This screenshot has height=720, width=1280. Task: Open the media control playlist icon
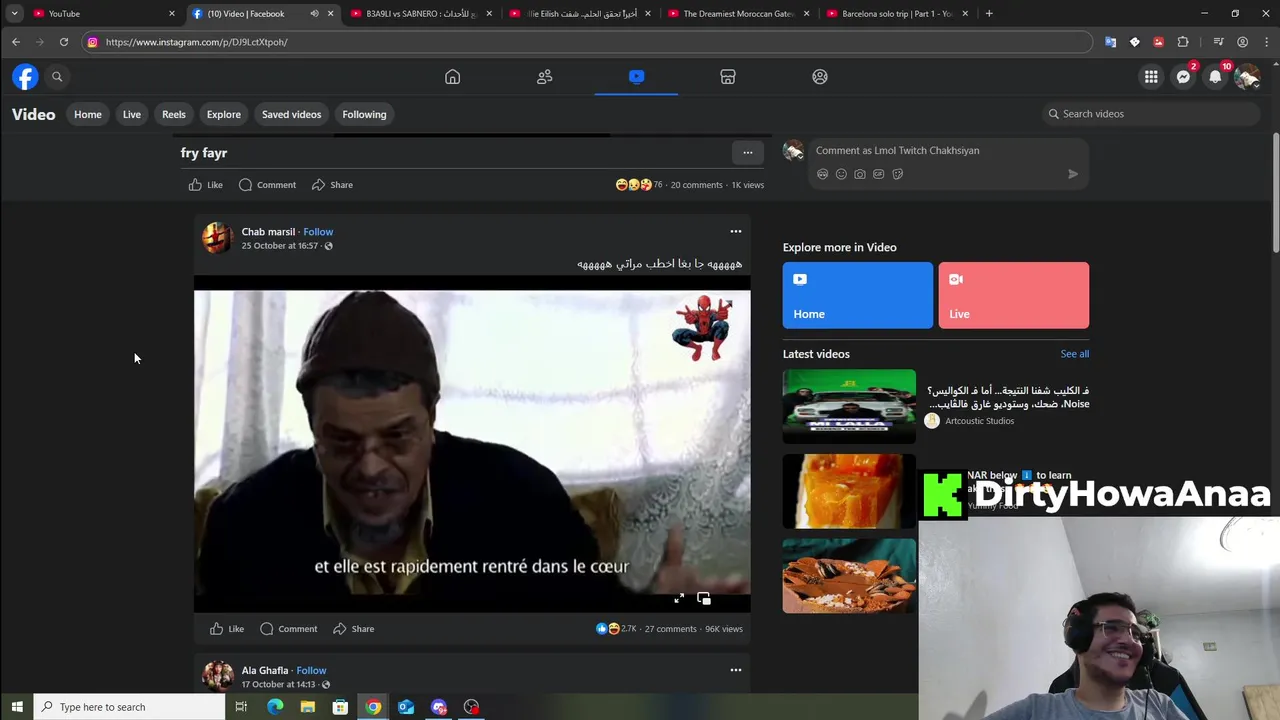(1218, 42)
